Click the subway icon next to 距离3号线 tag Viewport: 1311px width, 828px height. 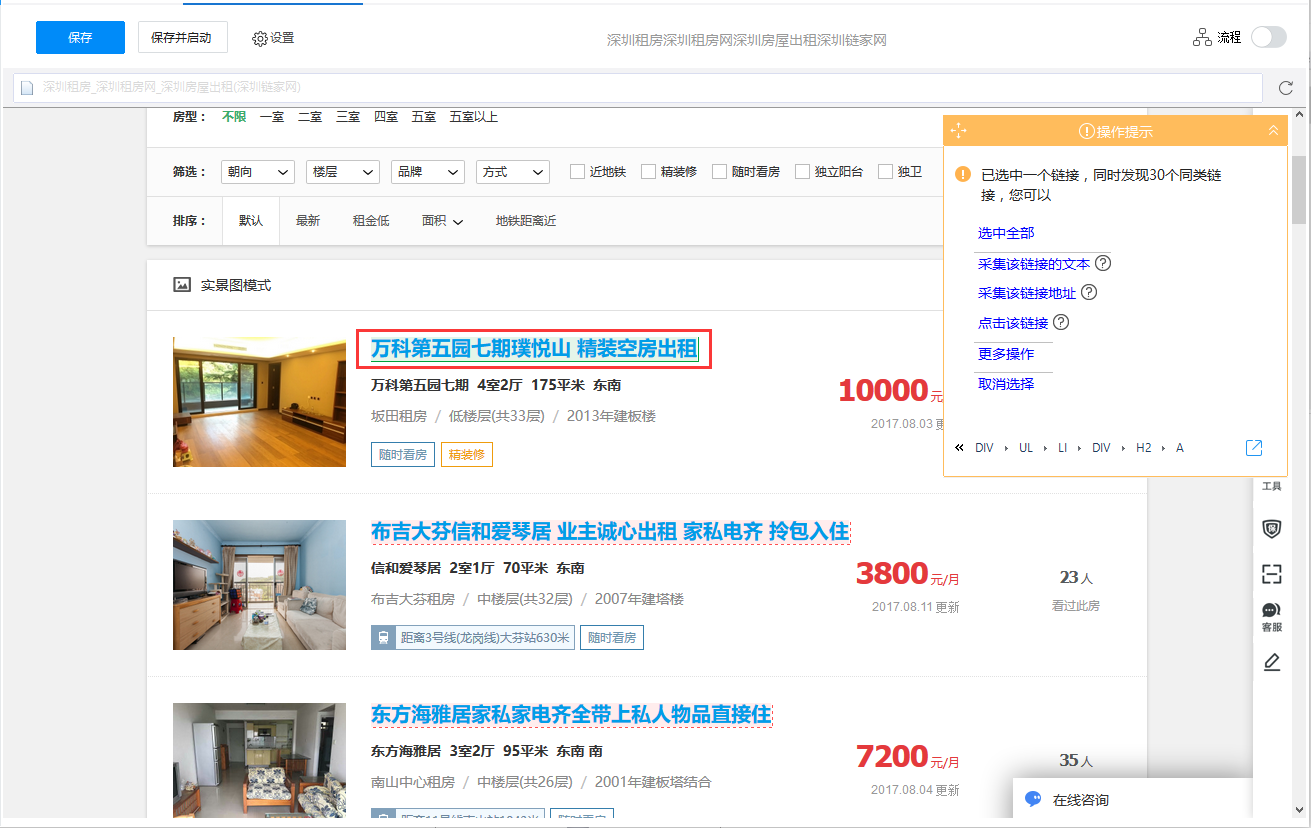(383, 637)
